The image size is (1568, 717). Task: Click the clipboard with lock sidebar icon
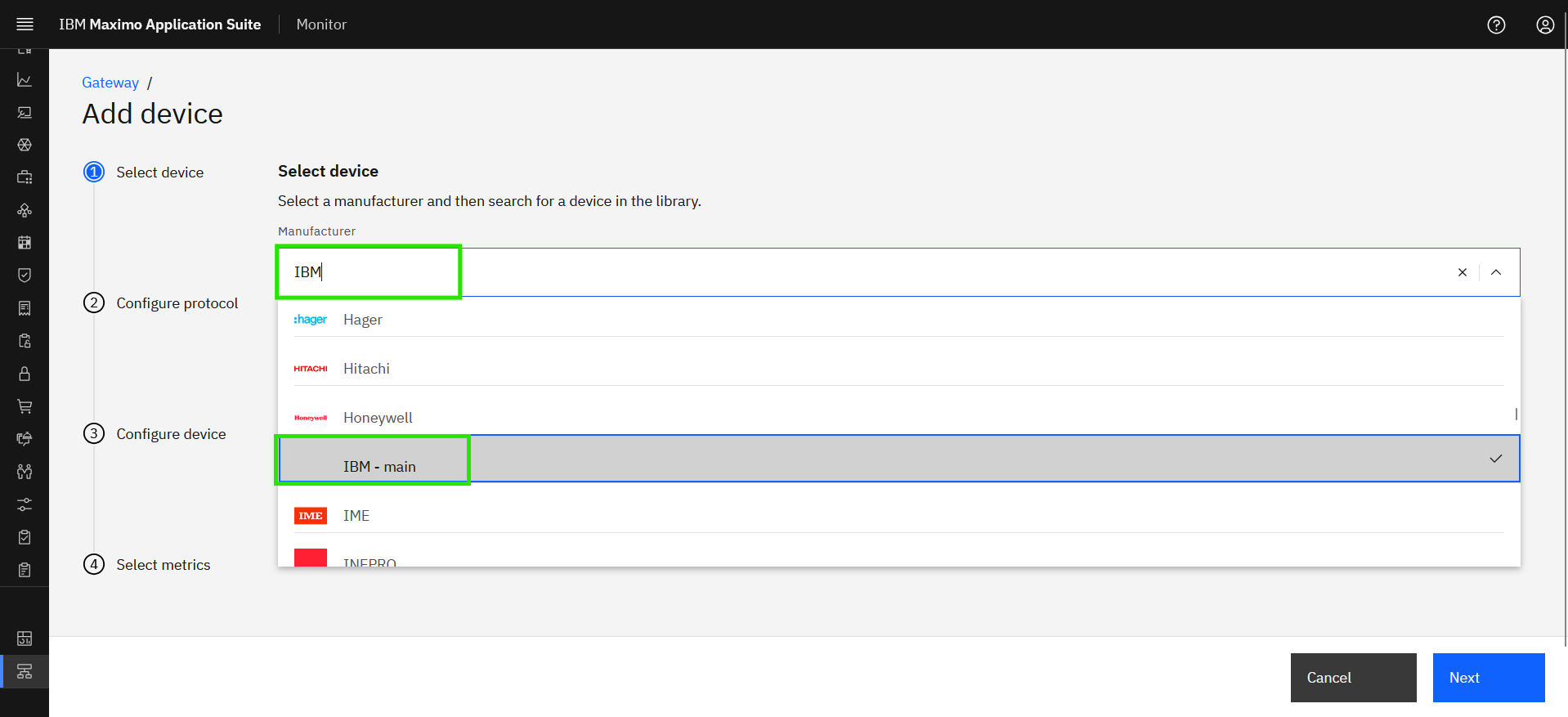25,341
